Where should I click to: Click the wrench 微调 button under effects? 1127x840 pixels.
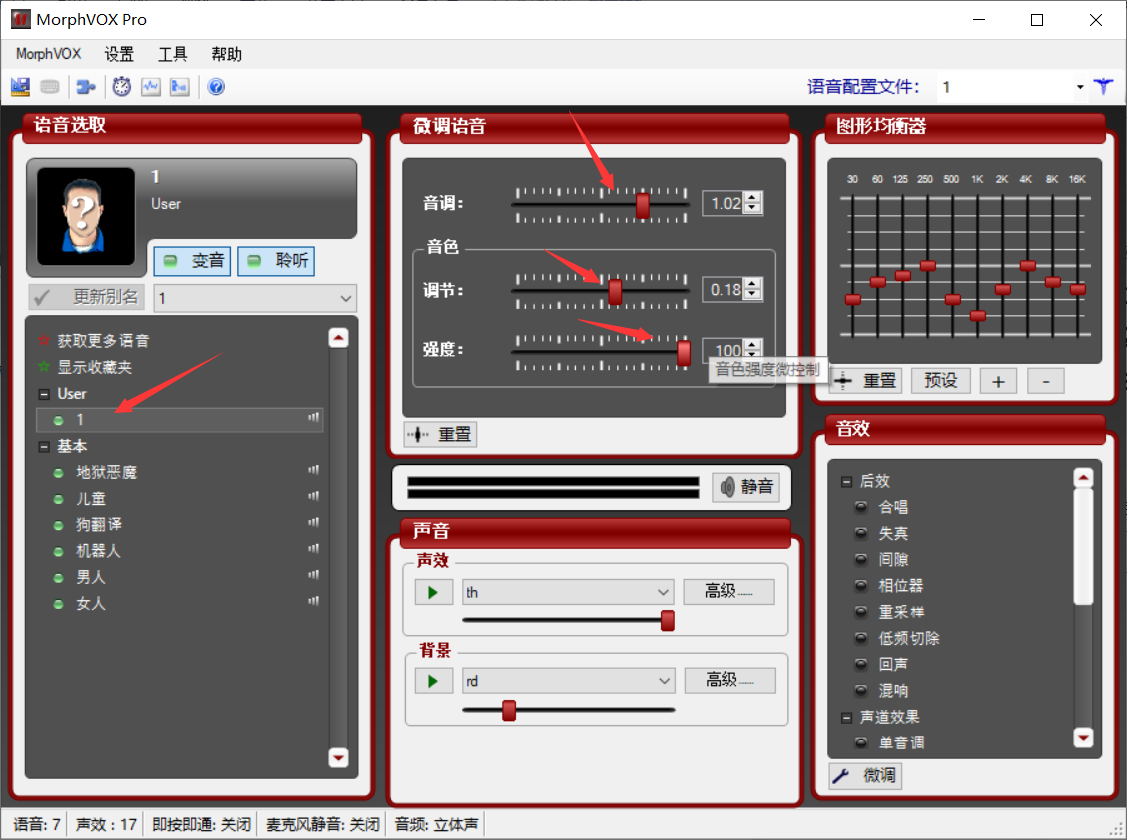865,775
